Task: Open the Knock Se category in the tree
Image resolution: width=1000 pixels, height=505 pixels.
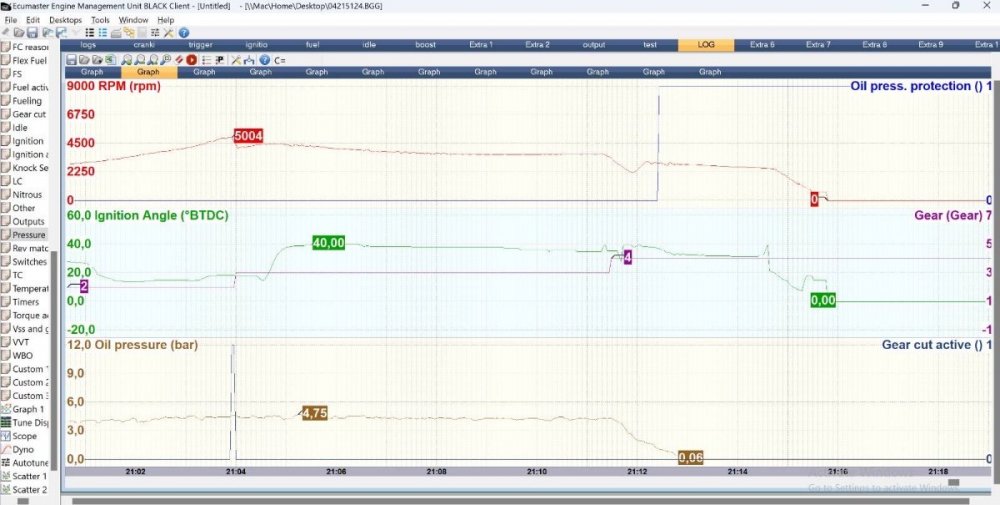Action: 30,168
